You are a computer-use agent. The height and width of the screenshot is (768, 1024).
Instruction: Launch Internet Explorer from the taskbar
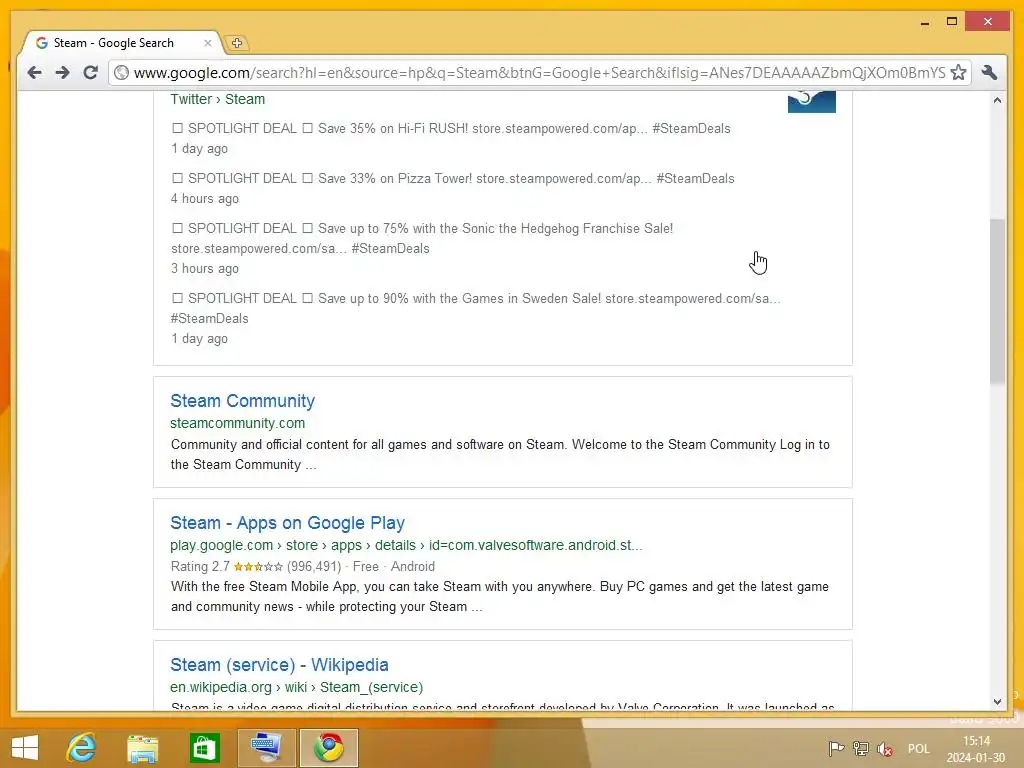point(81,748)
